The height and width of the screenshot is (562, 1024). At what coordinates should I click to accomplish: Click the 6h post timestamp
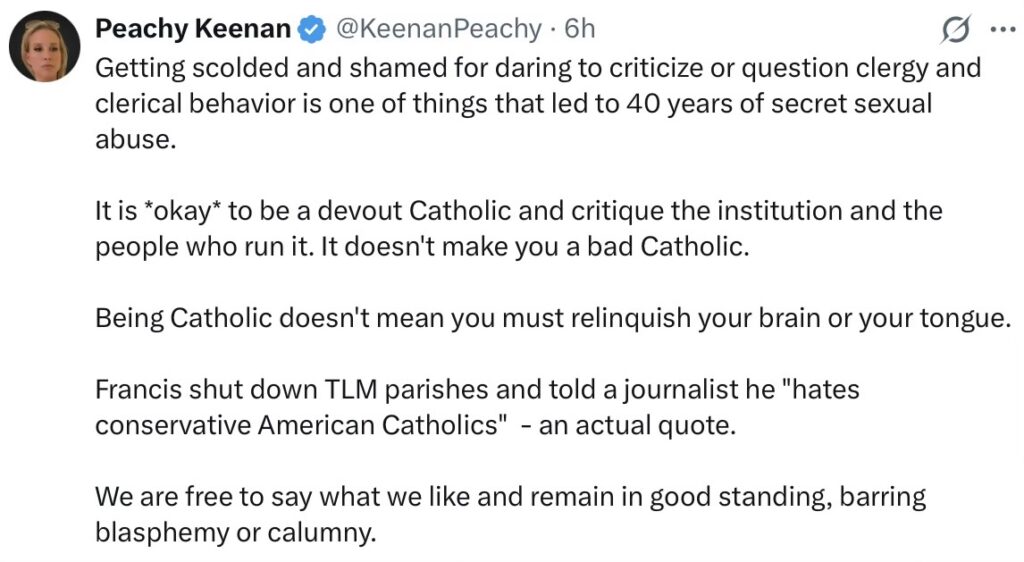[x=580, y=30]
